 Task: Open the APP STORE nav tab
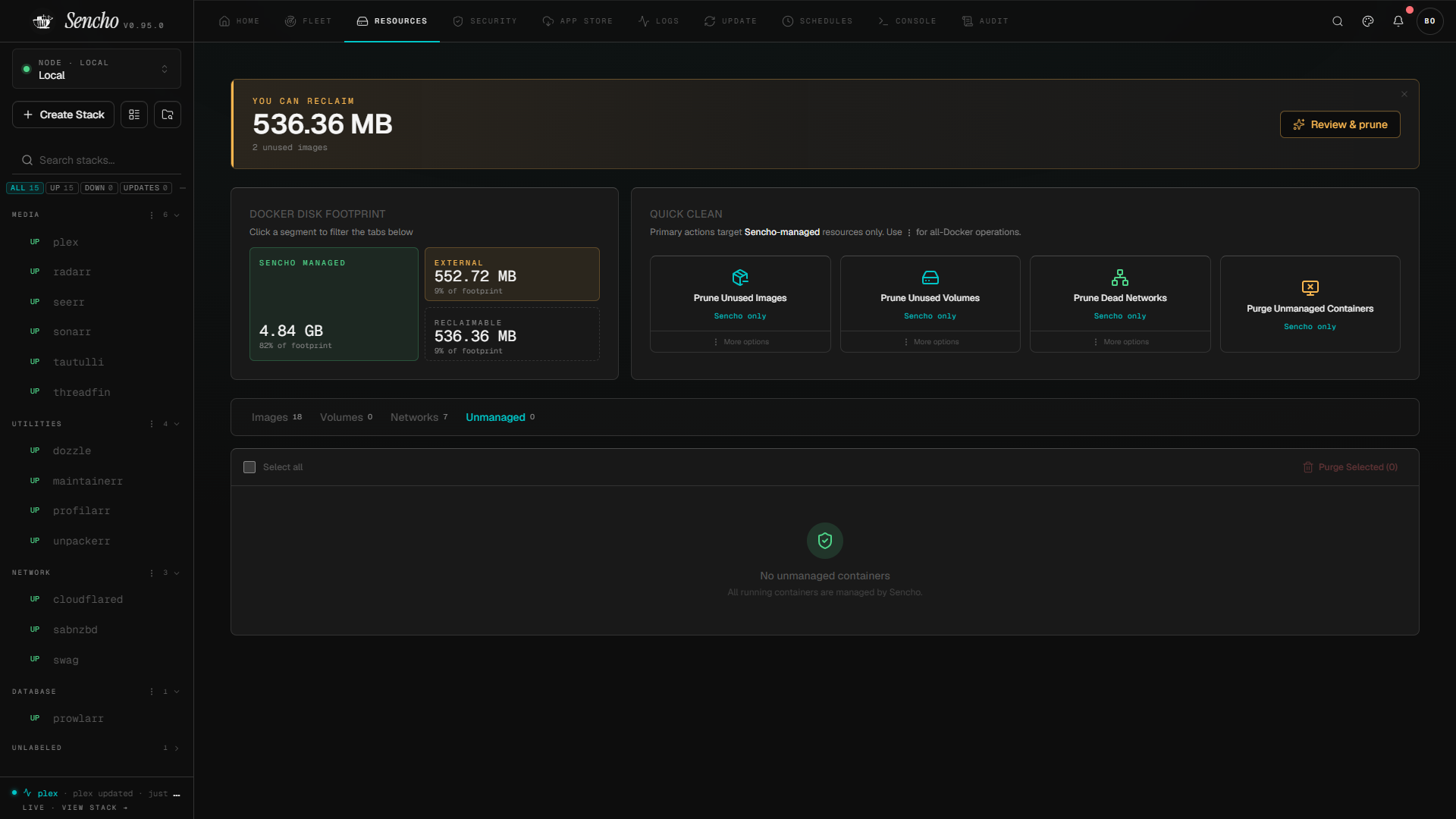(x=577, y=21)
